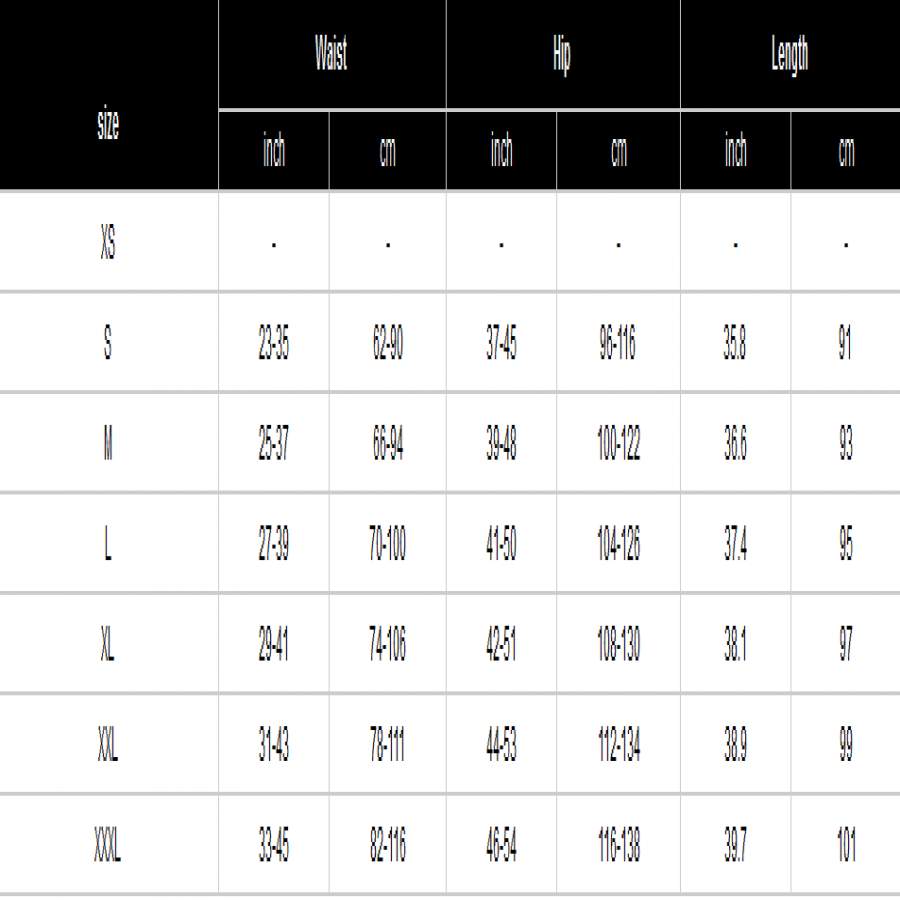Select the M size row label

click(x=108, y=445)
